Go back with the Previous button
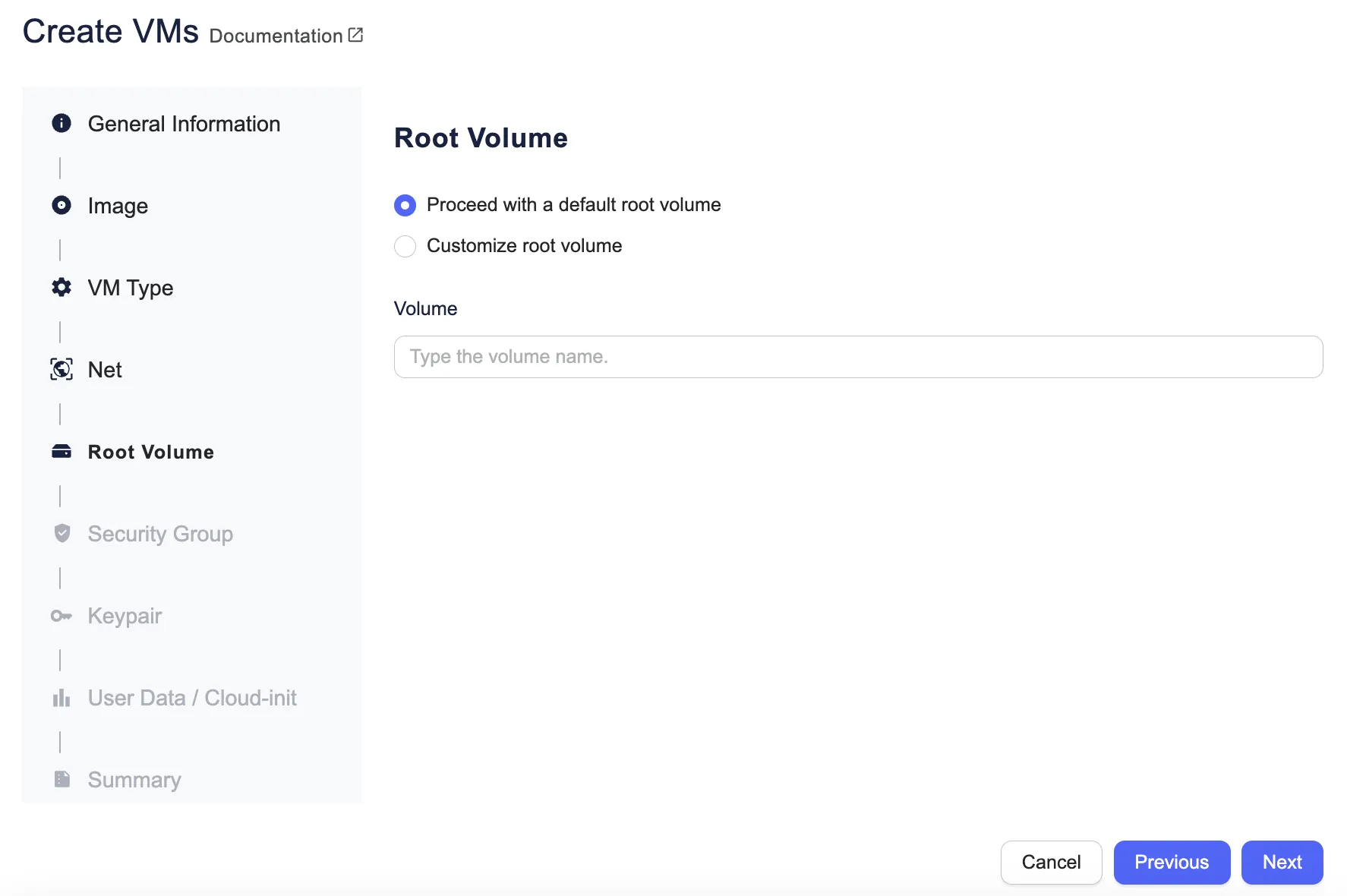The height and width of the screenshot is (896, 1347). click(x=1171, y=862)
